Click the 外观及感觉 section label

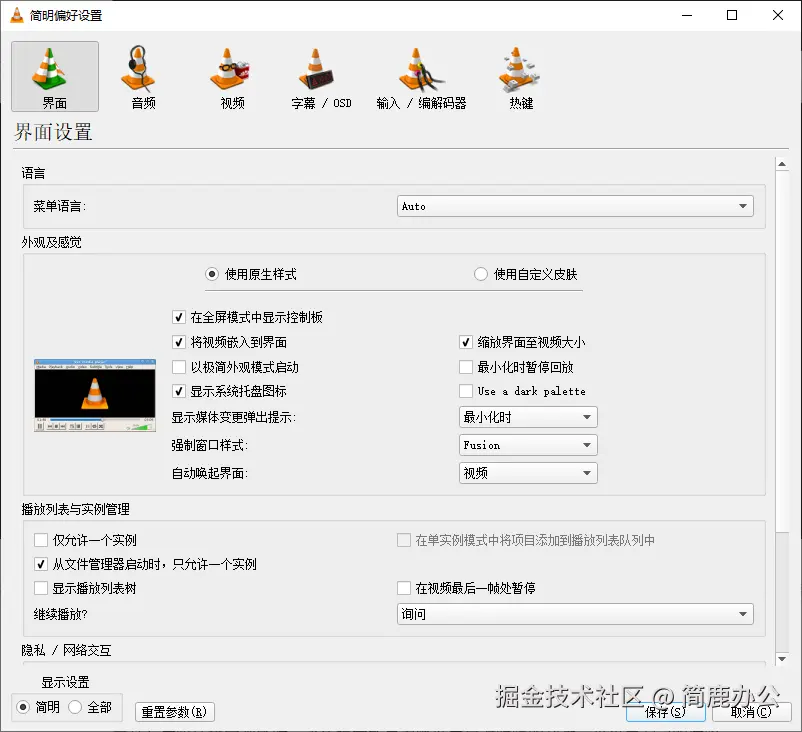pyautogui.click(x=51, y=242)
